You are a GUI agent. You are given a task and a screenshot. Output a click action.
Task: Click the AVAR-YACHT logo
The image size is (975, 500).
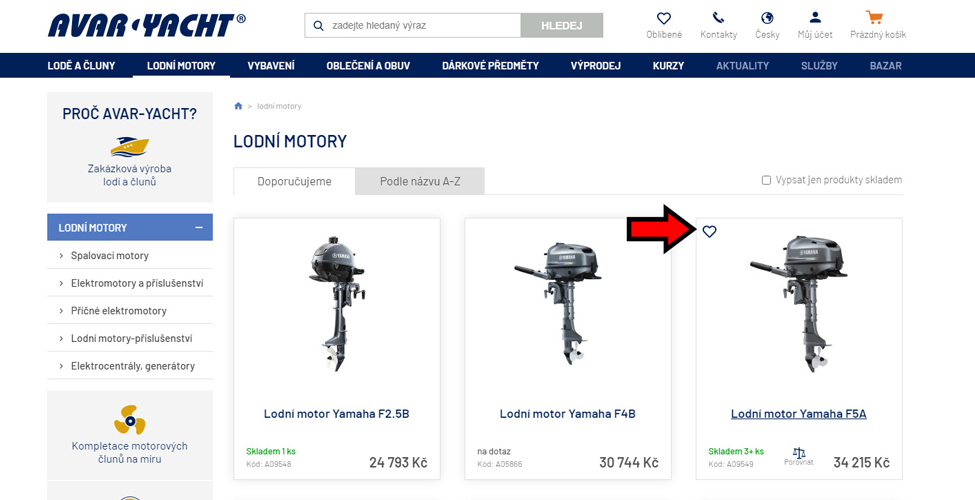pos(147,26)
